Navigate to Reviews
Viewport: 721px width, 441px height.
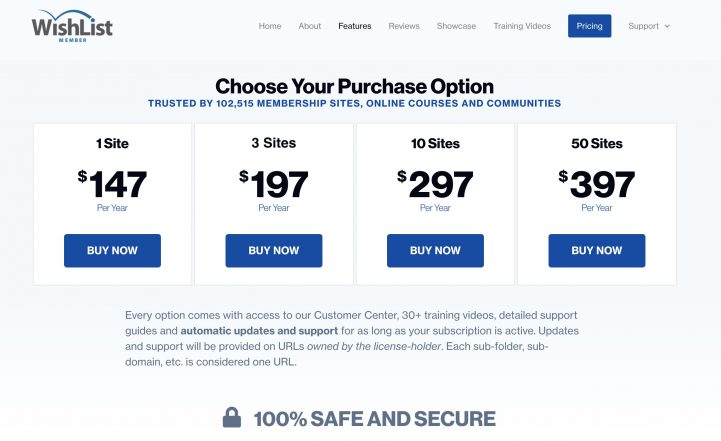[x=404, y=26]
